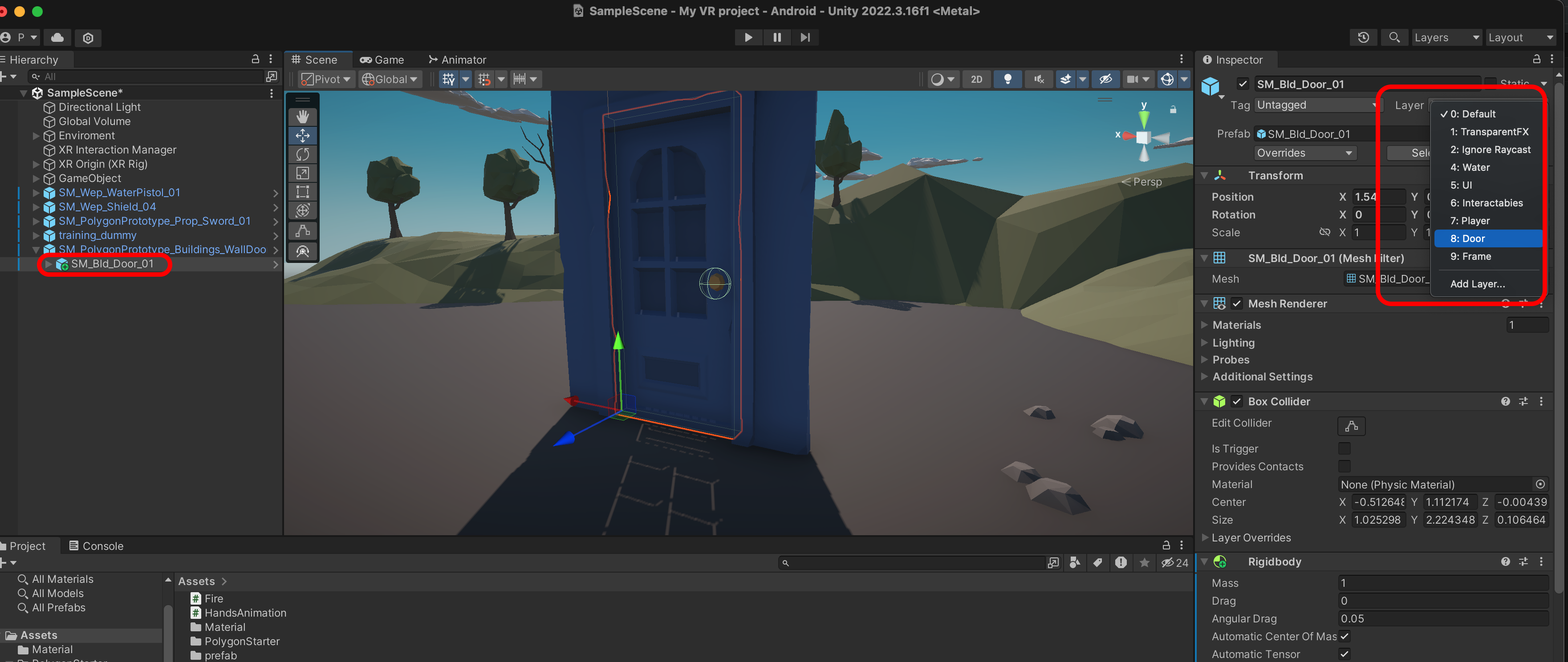The width and height of the screenshot is (1568, 662).
Task: Click the Rigidbody Mass input field
Action: pos(1442,583)
